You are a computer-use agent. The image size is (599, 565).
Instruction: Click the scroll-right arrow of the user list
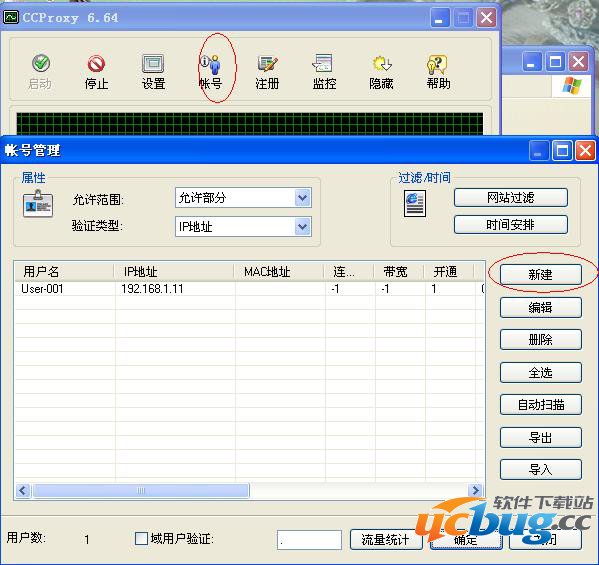coord(476,490)
